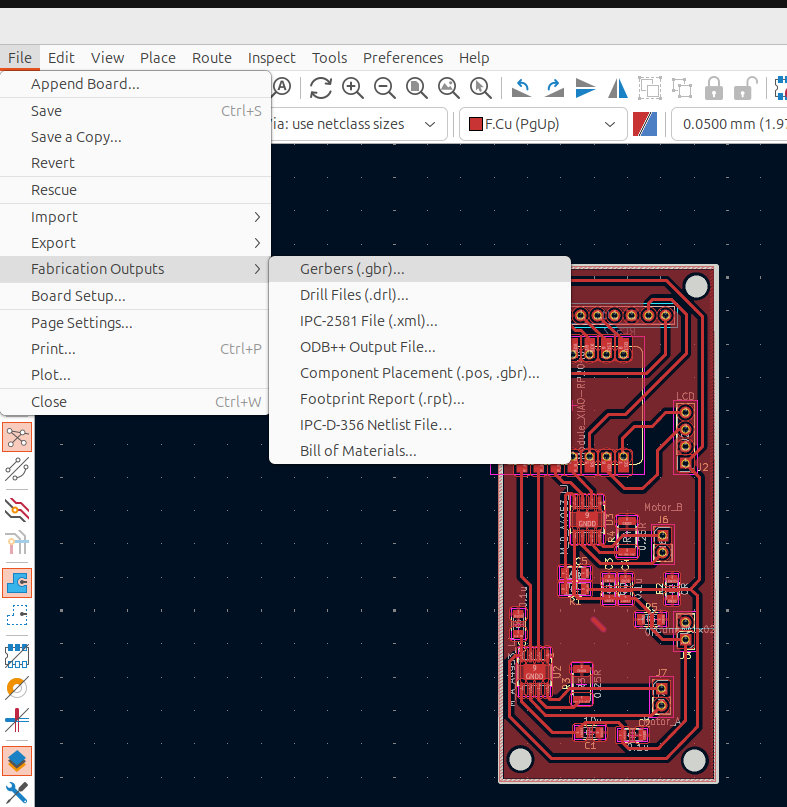The image size is (787, 807).
Task: Open the F.Cu layer selector dropdown
Action: tap(542, 124)
